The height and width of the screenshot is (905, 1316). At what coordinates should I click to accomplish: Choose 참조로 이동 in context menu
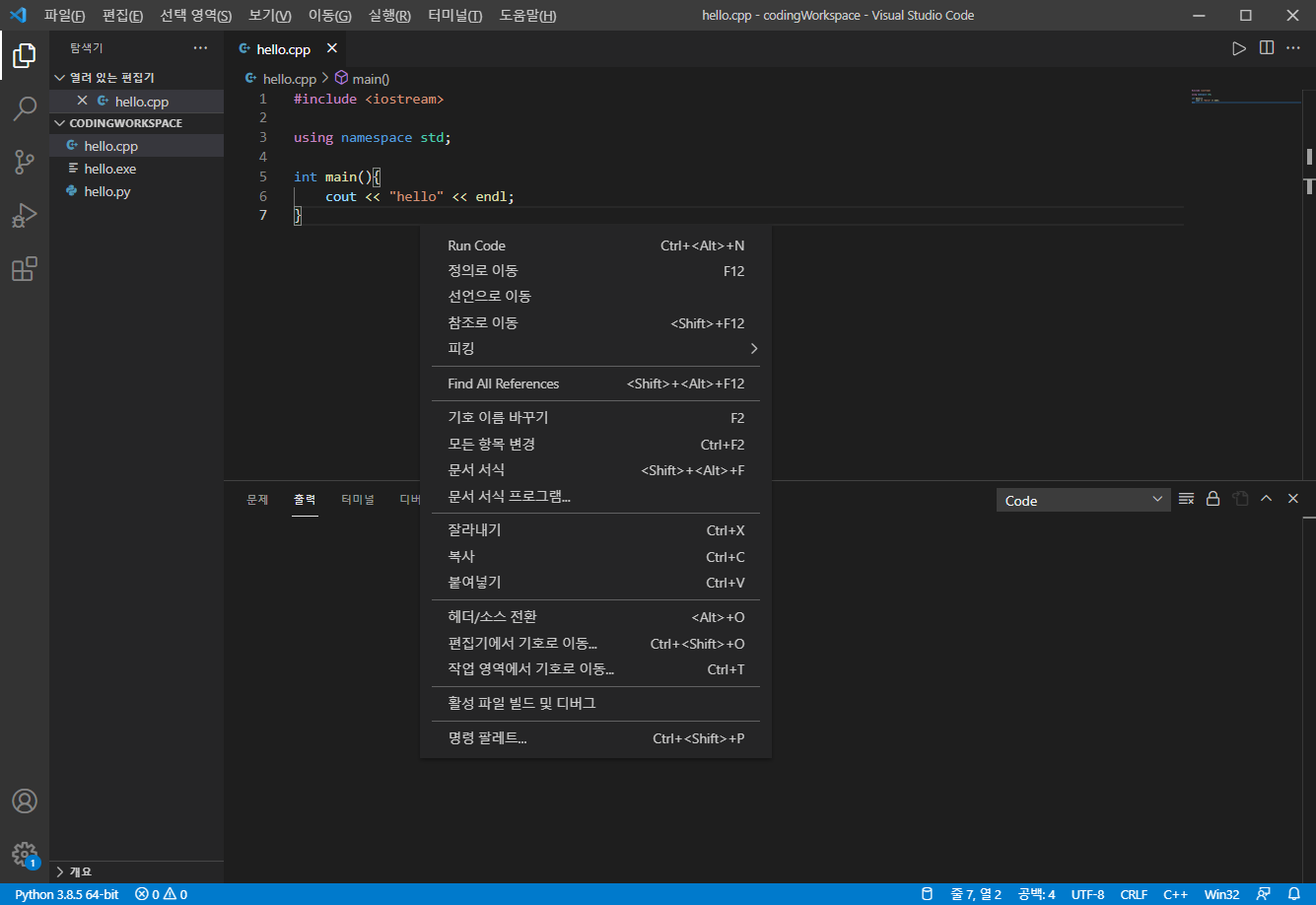point(595,322)
